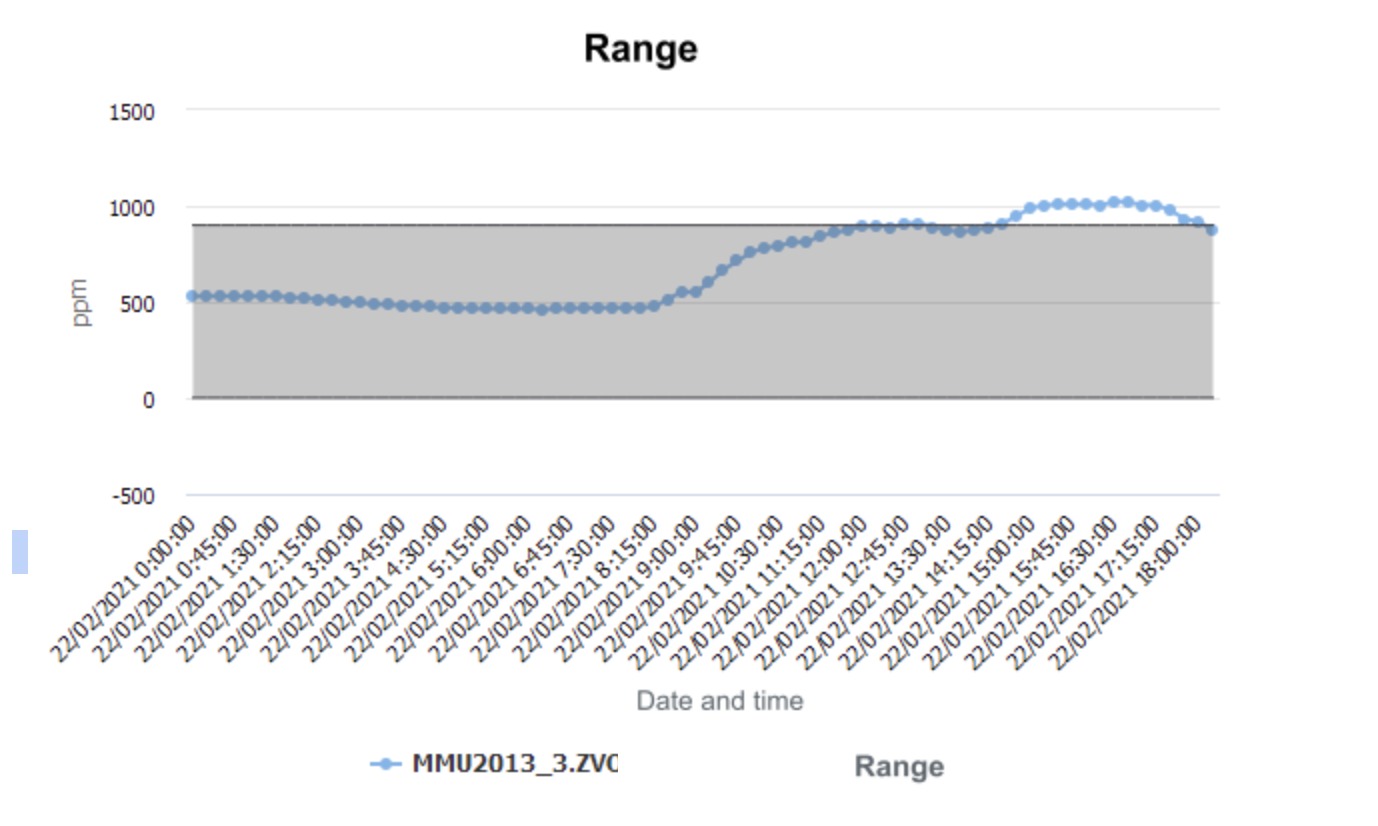Click the 0 y-axis label
The height and width of the screenshot is (826, 1378).
click(149, 400)
